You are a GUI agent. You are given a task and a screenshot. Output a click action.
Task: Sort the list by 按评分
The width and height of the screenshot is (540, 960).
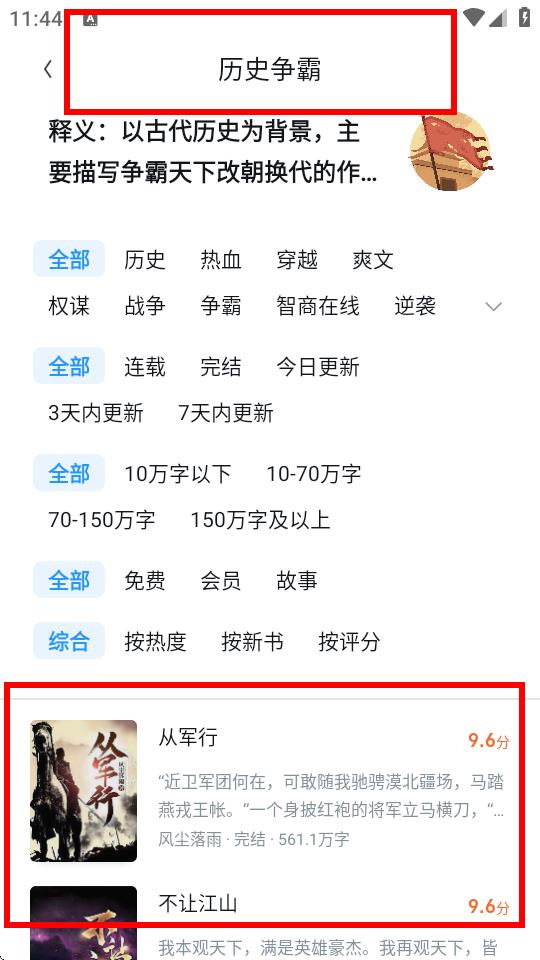click(350, 642)
